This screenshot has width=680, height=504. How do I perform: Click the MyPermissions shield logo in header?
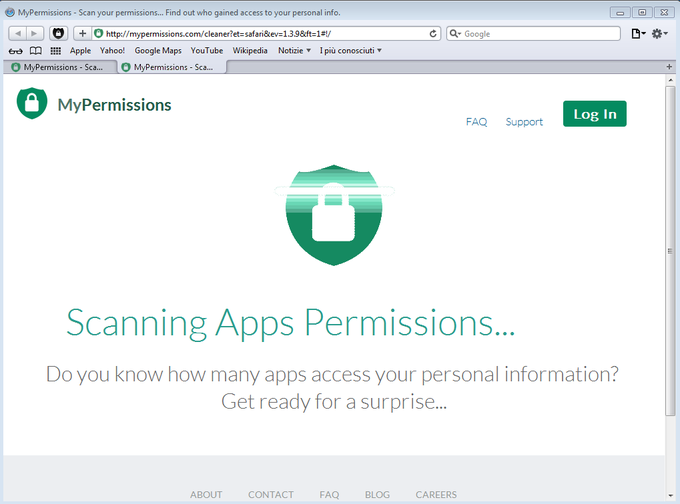click(x=32, y=103)
